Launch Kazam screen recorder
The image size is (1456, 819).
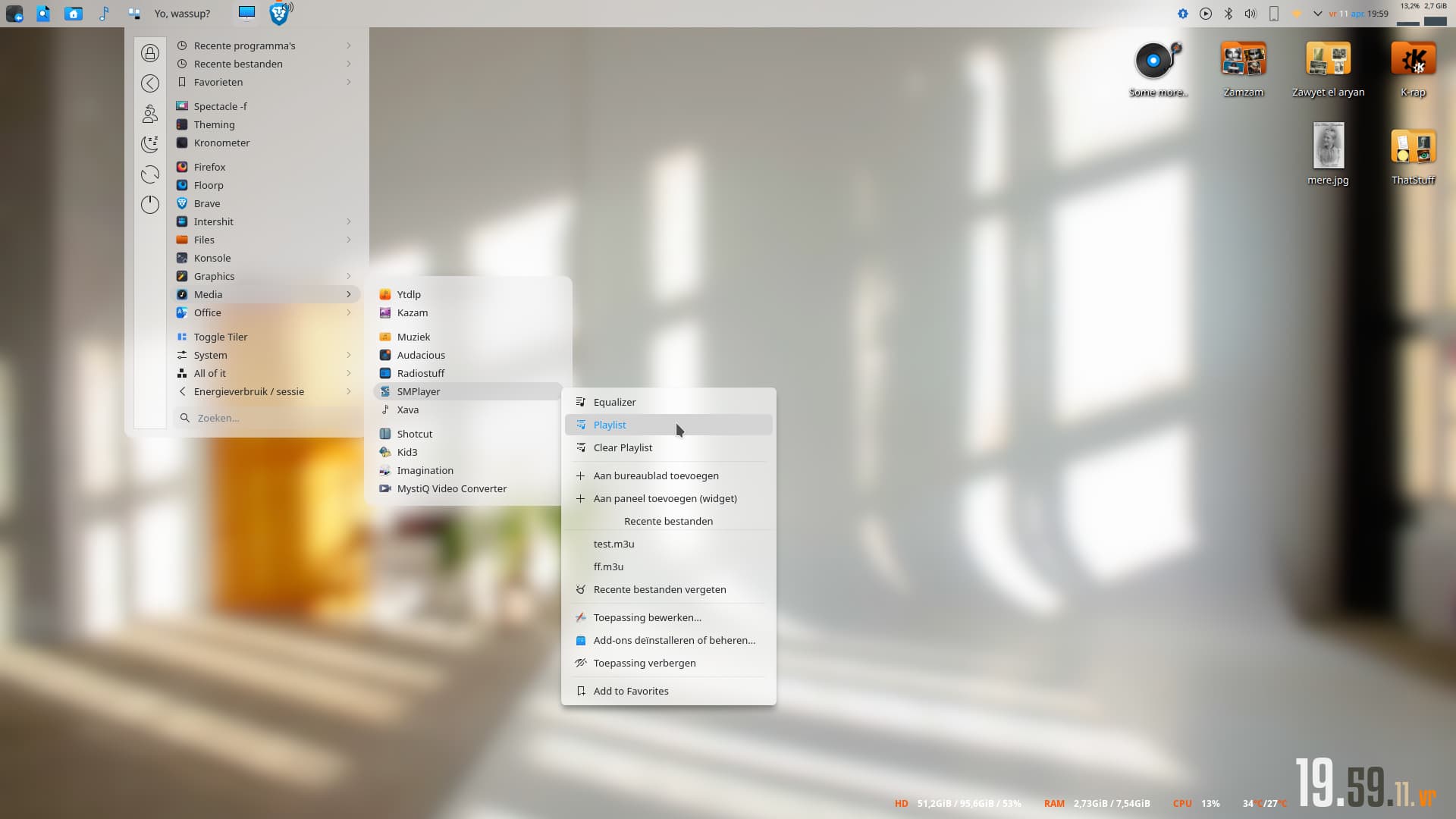(x=468, y=312)
